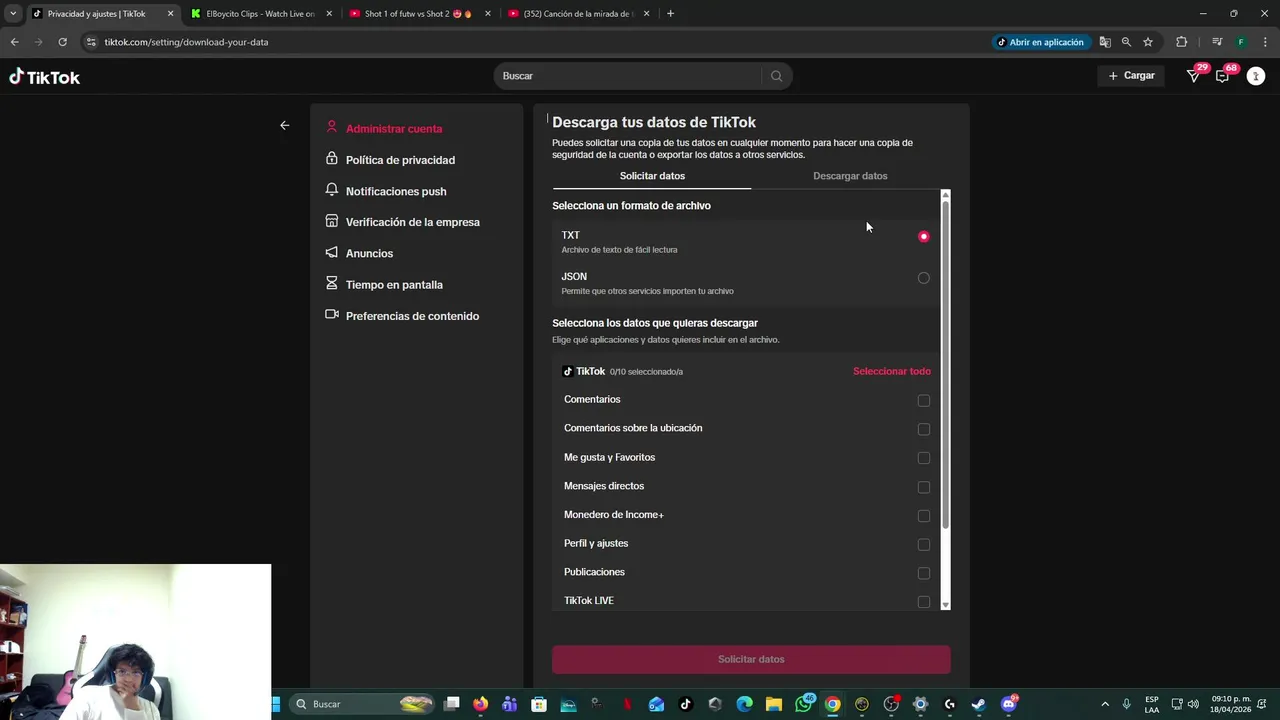Open Administrar cuenta settings section
The height and width of the screenshot is (720, 1280).
pyautogui.click(x=394, y=129)
